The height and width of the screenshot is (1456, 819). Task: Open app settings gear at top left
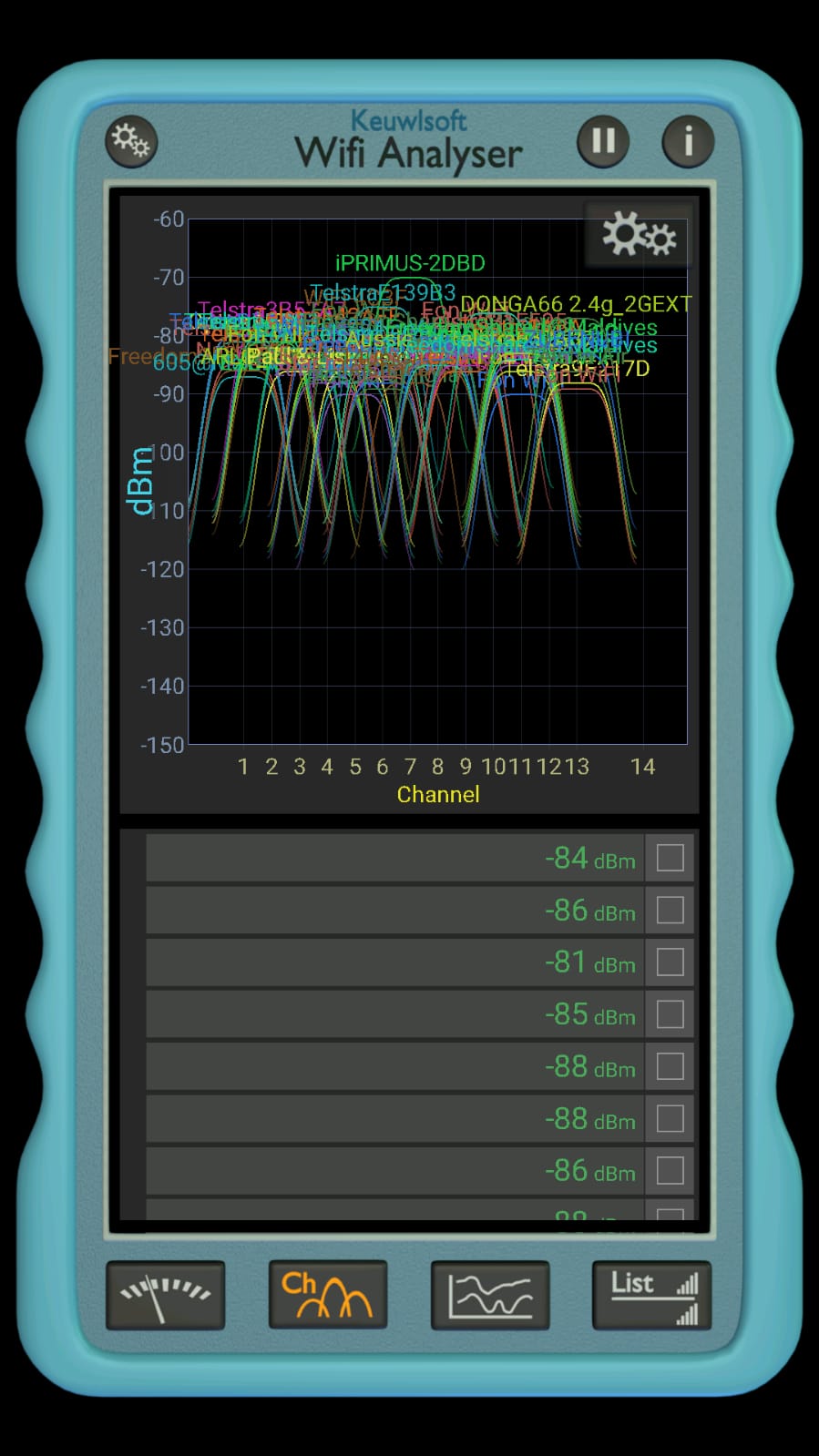pyautogui.click(x=131, y=141)
